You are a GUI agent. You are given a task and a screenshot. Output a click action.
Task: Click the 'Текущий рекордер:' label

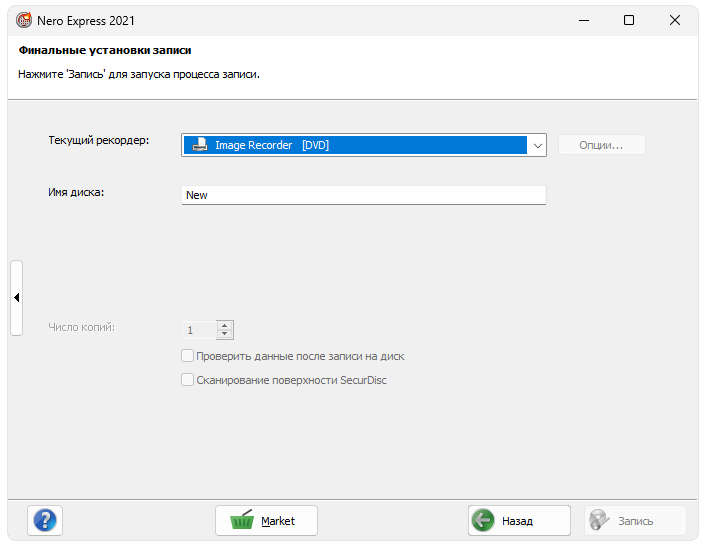99,141
